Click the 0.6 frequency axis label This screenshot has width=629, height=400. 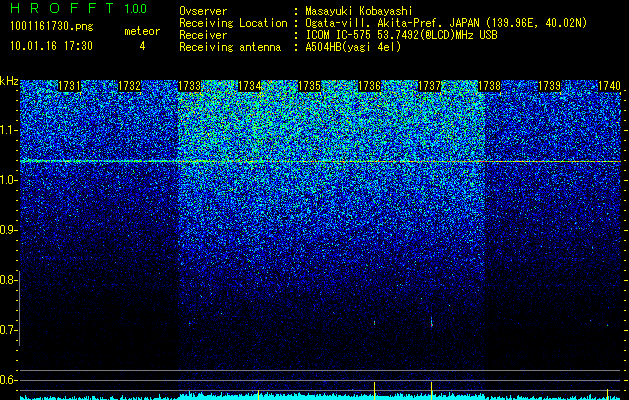8,380
